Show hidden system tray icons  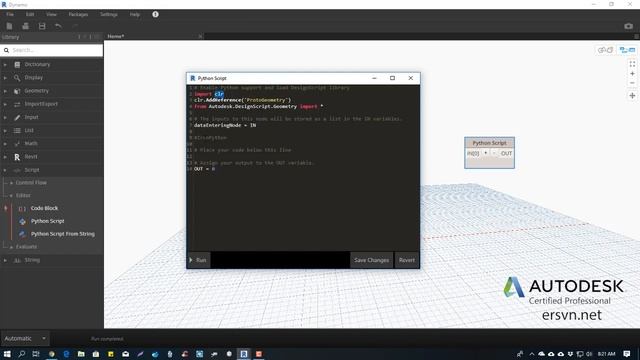[532, 354]
